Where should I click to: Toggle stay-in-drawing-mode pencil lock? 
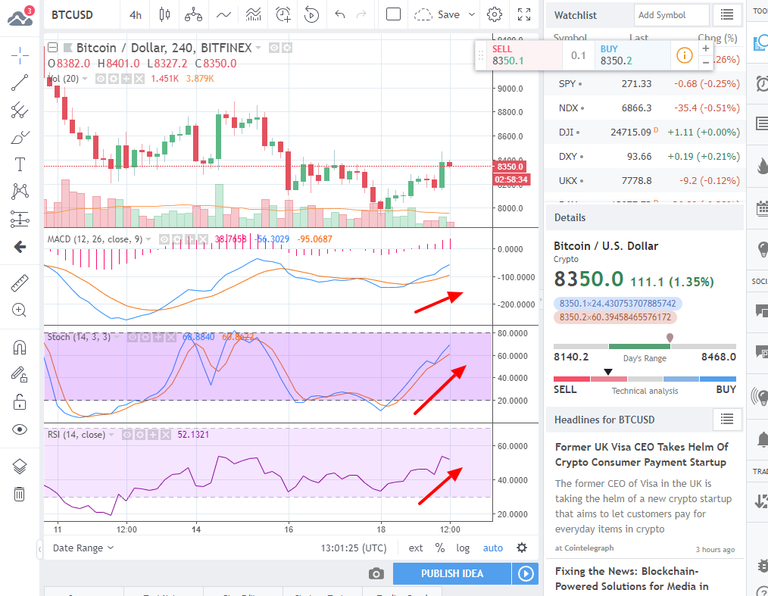[20, 375]
